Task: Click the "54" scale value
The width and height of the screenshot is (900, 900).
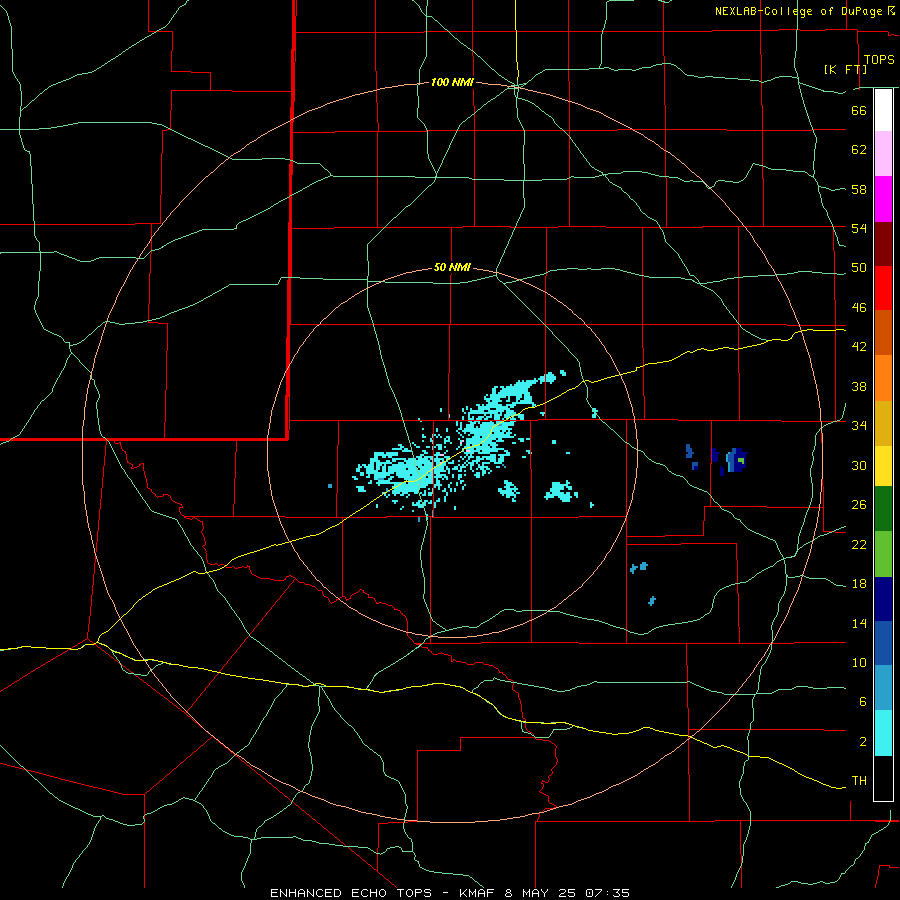Action: click(x=859, y=228)
